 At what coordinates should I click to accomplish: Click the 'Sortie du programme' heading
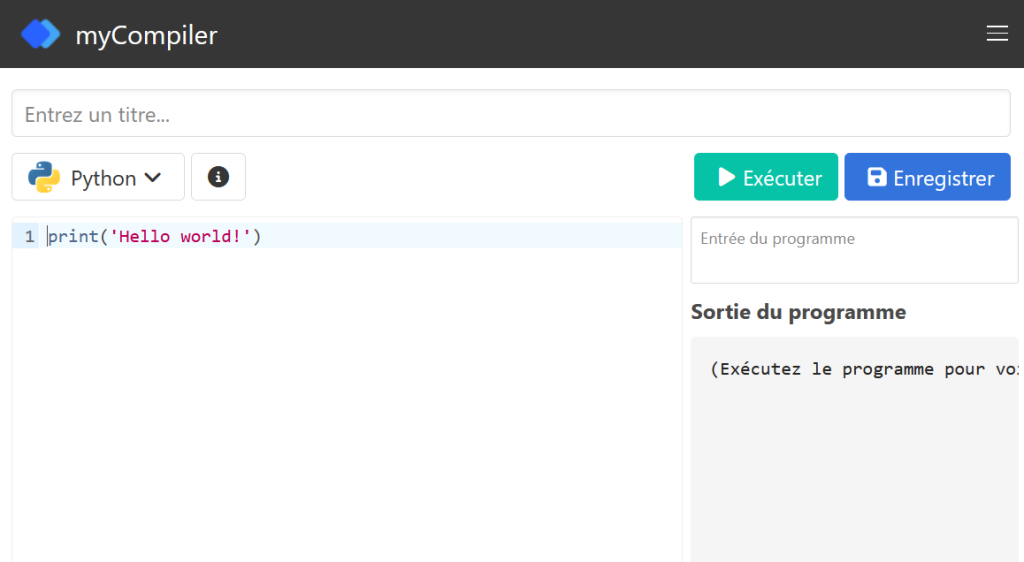click(x=798, y=312)
